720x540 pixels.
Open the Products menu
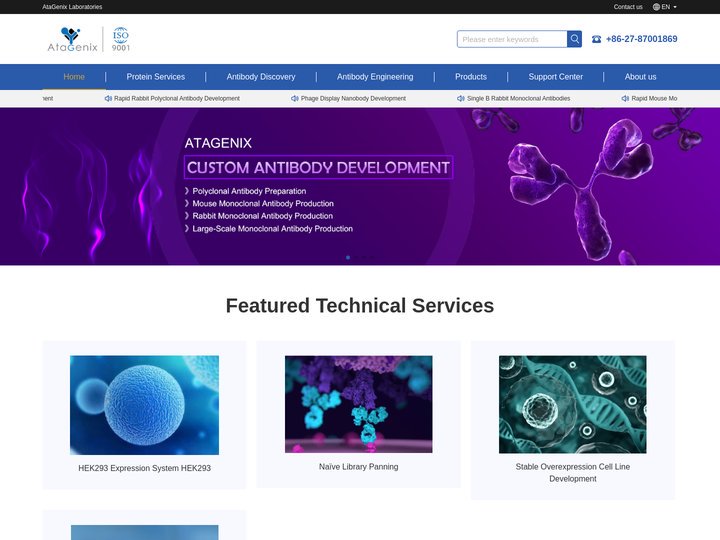pos(471,77)
